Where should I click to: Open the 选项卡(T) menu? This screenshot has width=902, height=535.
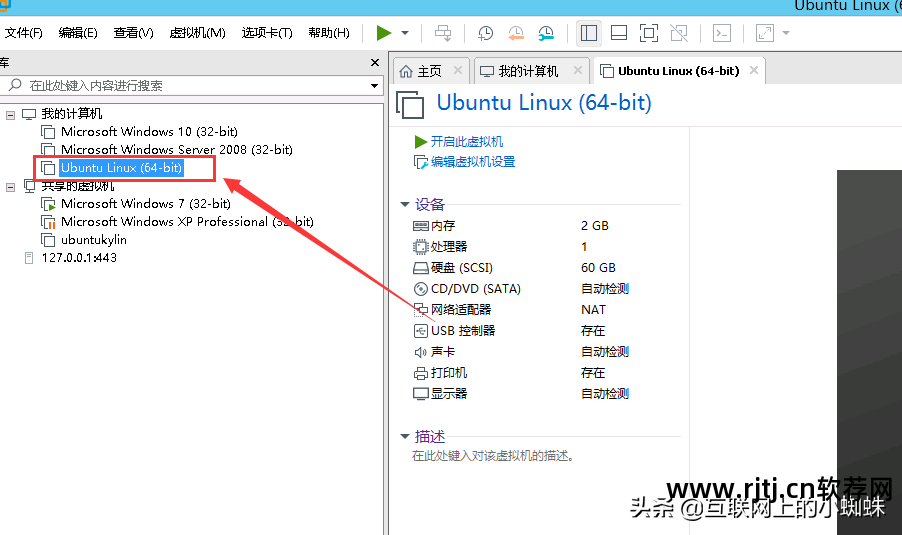pyautogui.click(x=267, y=33)
